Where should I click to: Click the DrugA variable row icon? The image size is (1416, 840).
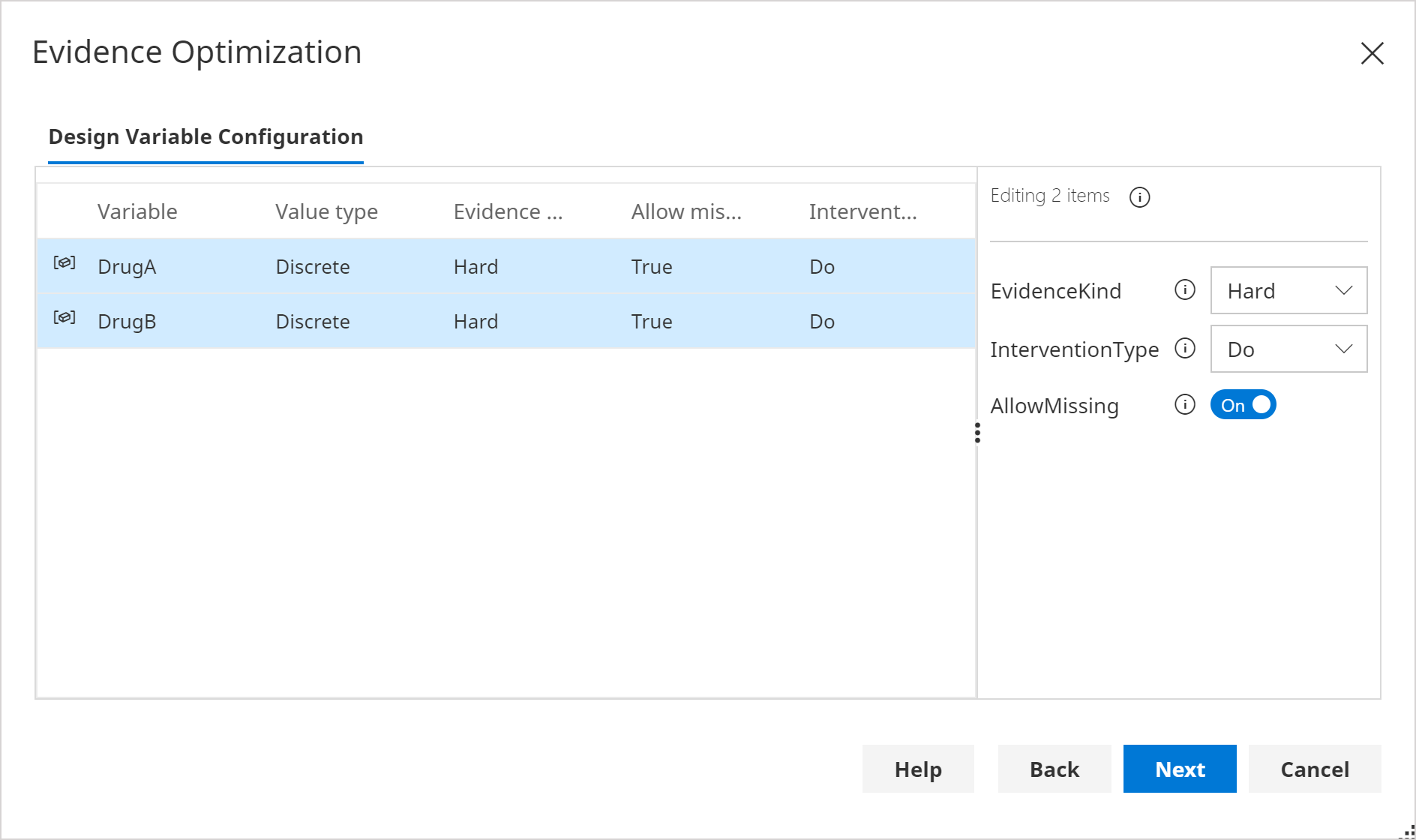tap(64, 262)
